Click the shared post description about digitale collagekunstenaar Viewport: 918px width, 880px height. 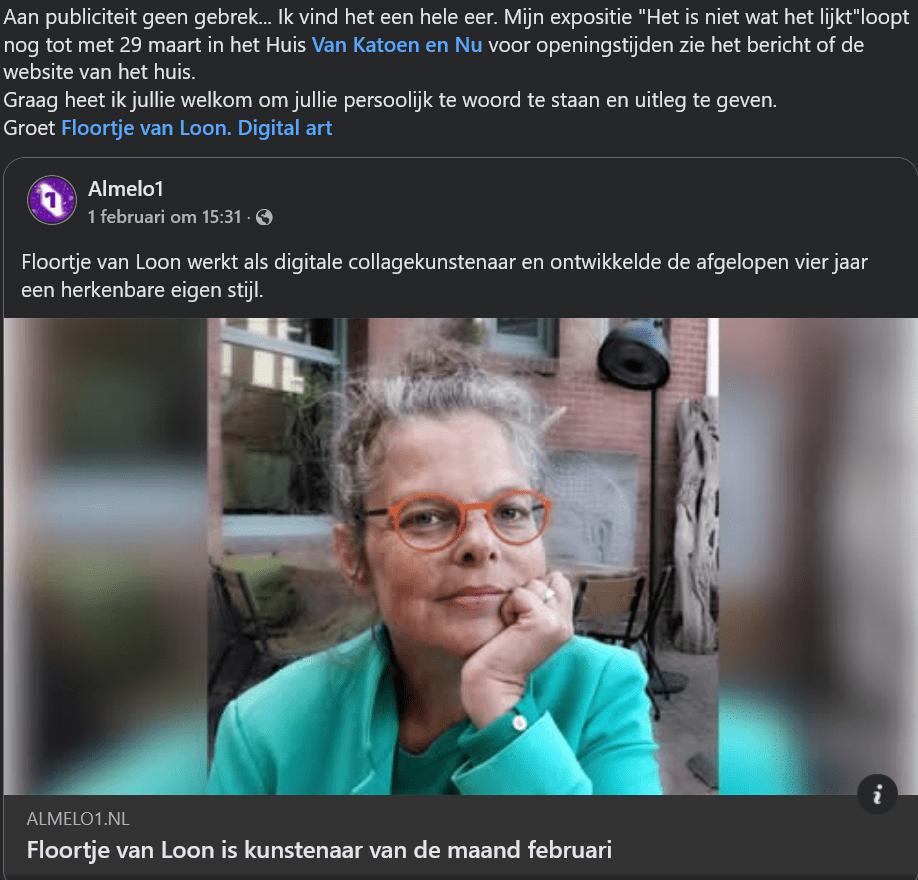(444, 276)
